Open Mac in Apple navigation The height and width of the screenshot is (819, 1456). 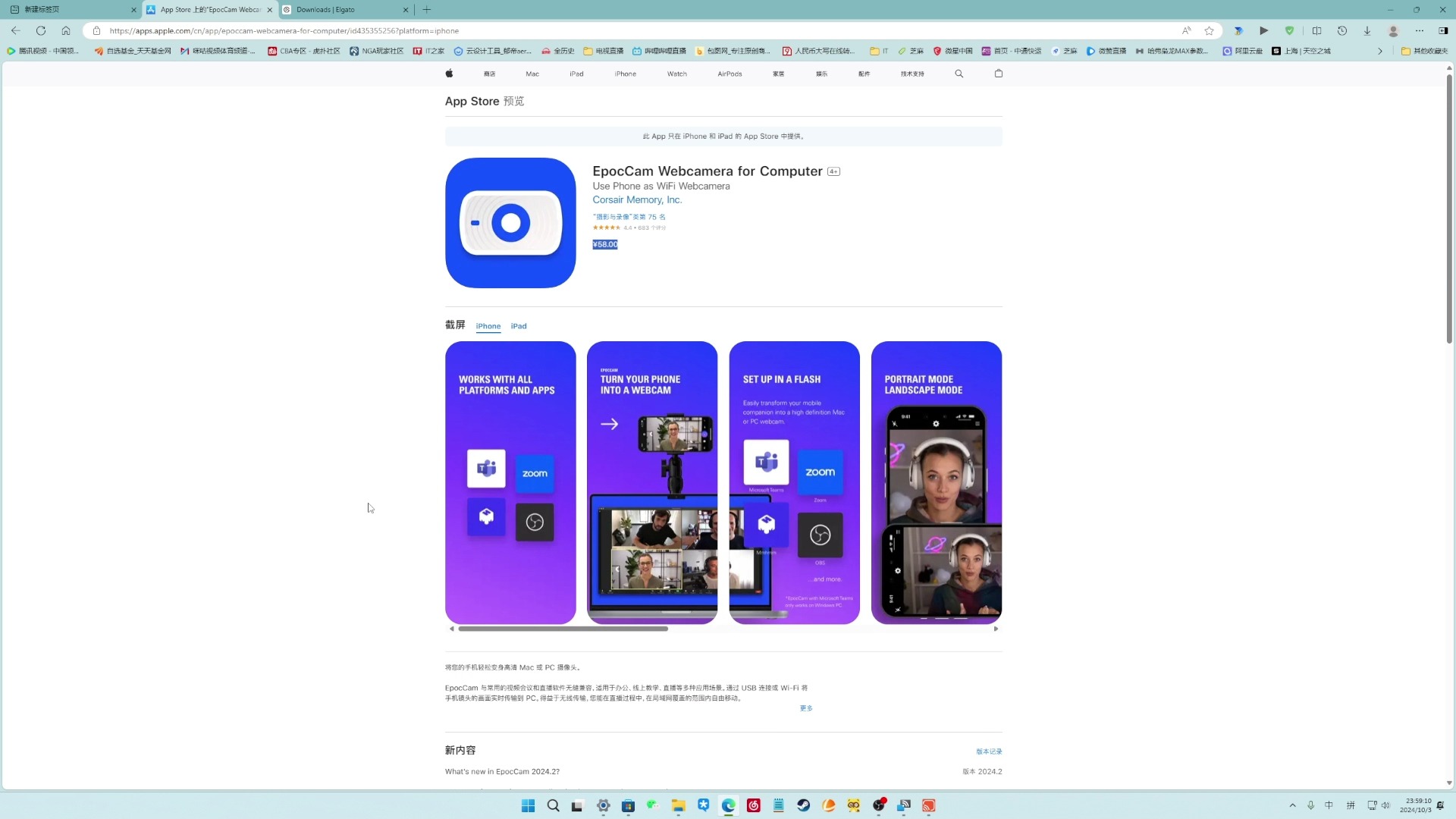point(532,74)
